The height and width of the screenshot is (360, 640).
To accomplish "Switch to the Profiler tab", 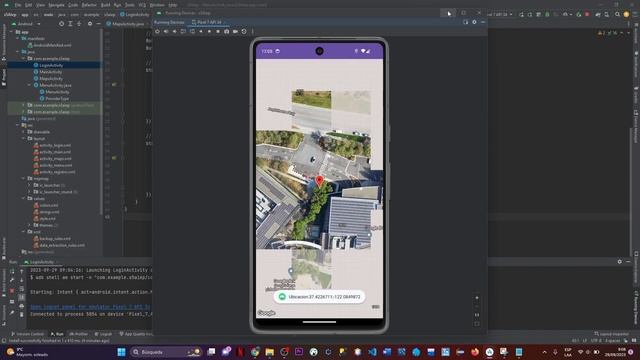I will coord(78,334).
